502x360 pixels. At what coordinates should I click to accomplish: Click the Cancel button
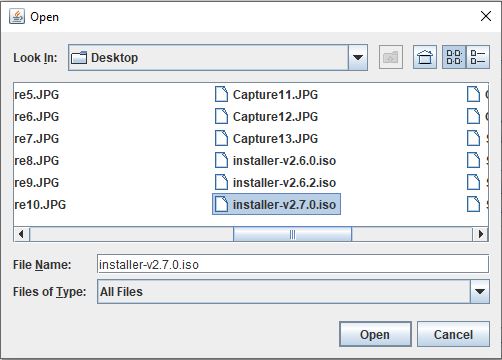click(x=453, y=334)
